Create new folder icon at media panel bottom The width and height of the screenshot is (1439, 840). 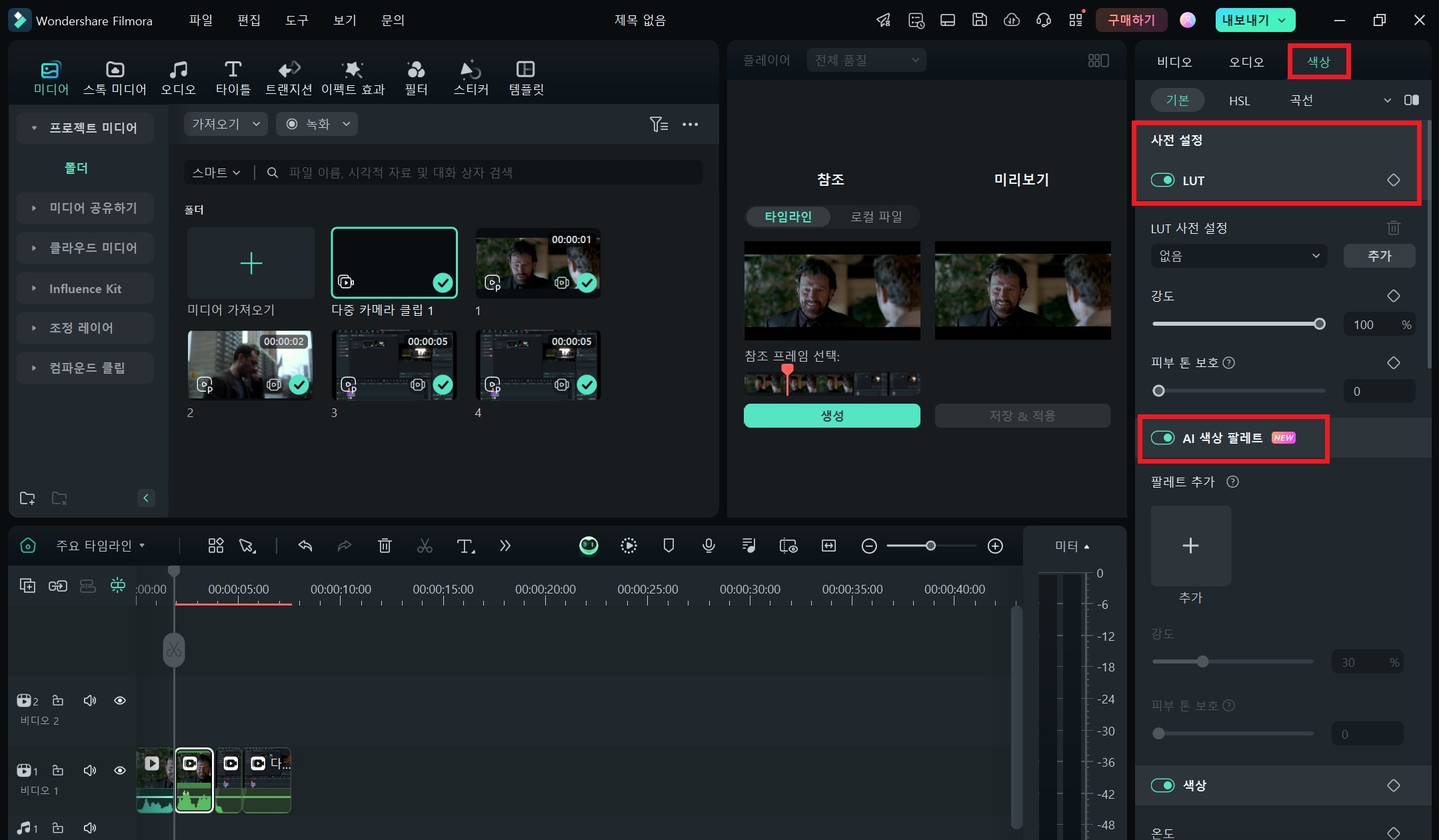pos(27,498)
